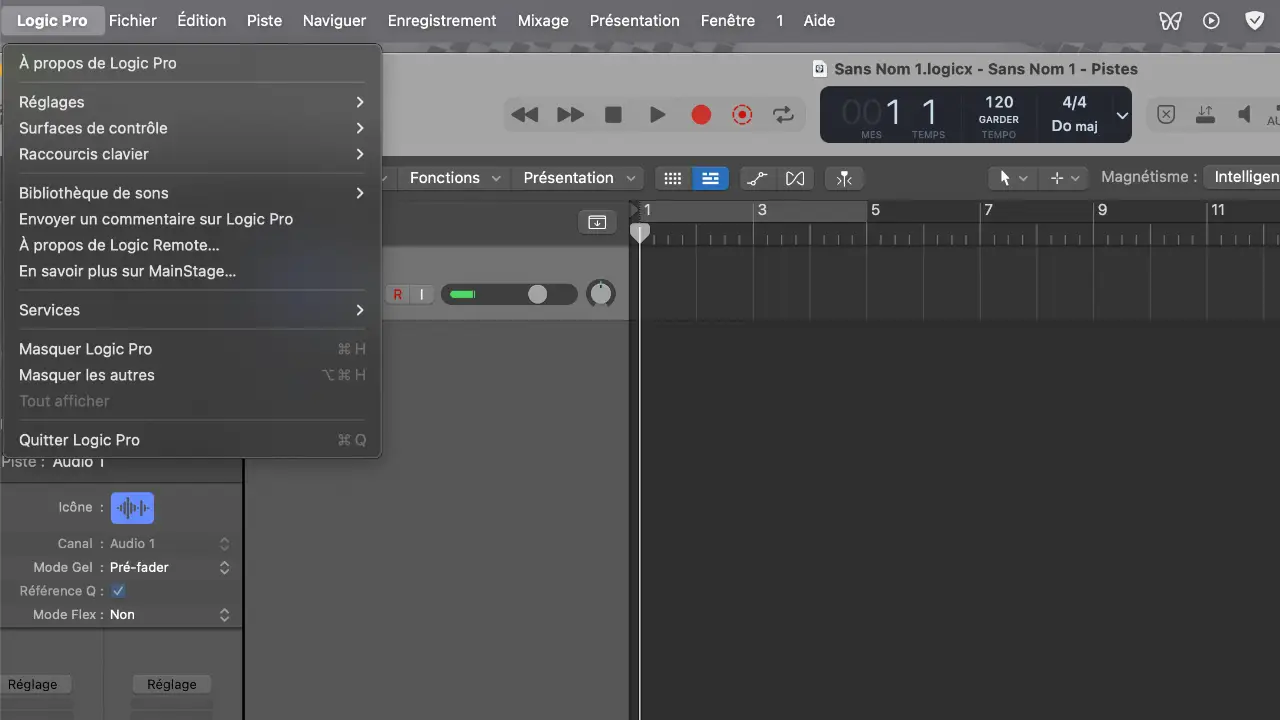Image resolution: width=1280 pixels, height=720 pixels.
Task: Expand Raccourcis clavier submenu
Action: (192, 154)
